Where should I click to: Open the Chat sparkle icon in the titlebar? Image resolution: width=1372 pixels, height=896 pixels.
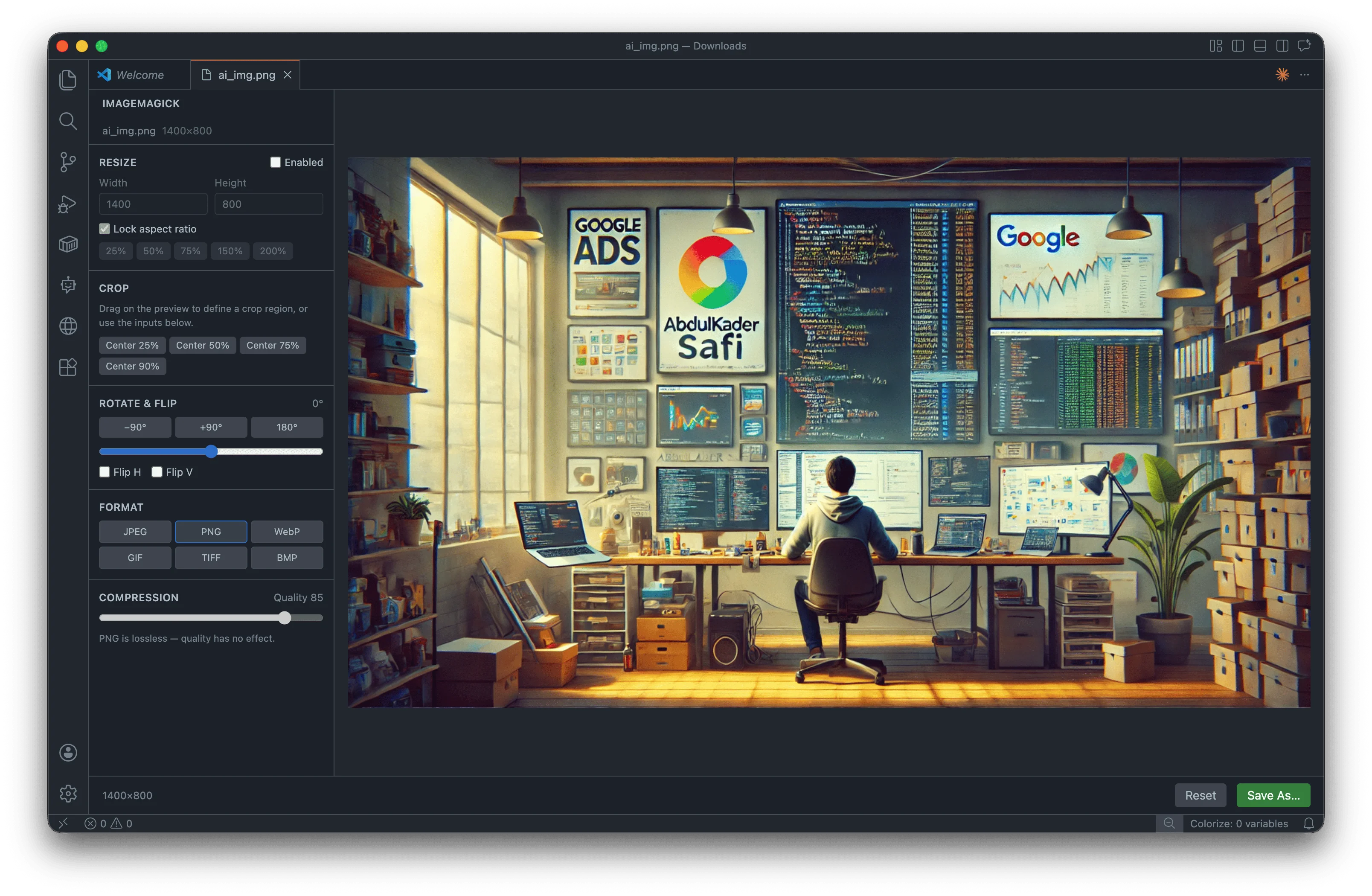point(1282,74)
